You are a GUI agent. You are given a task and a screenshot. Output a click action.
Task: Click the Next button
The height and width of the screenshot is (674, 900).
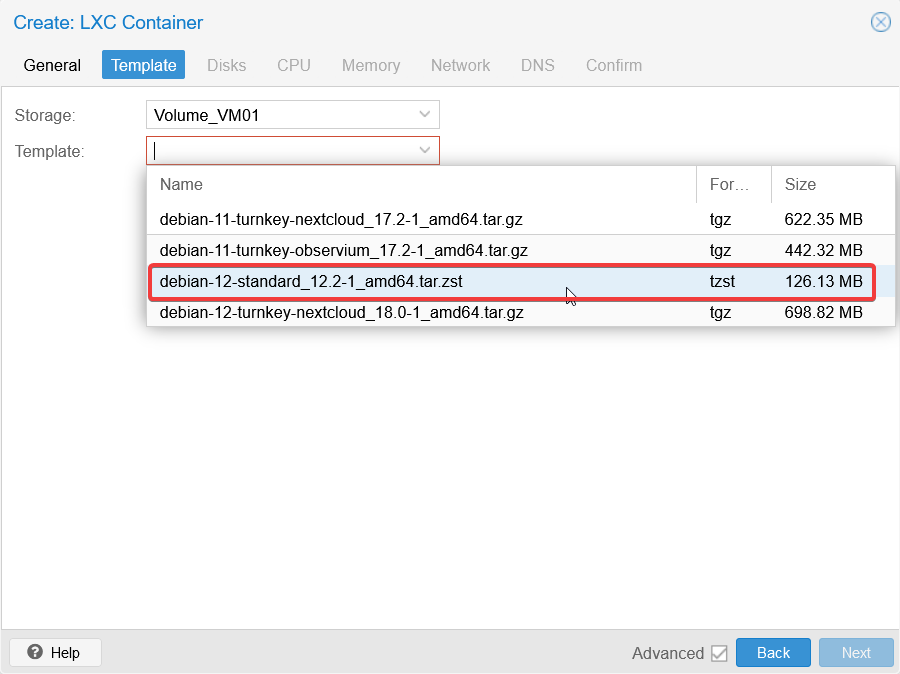(856, 653)
